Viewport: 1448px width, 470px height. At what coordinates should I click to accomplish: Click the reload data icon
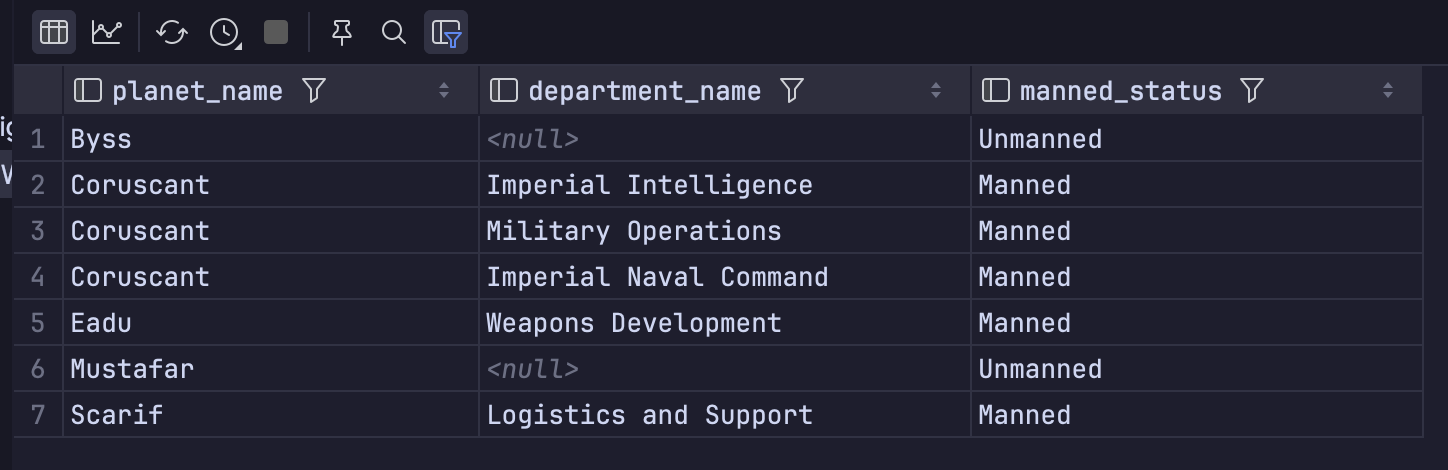[x=172, y=32]
